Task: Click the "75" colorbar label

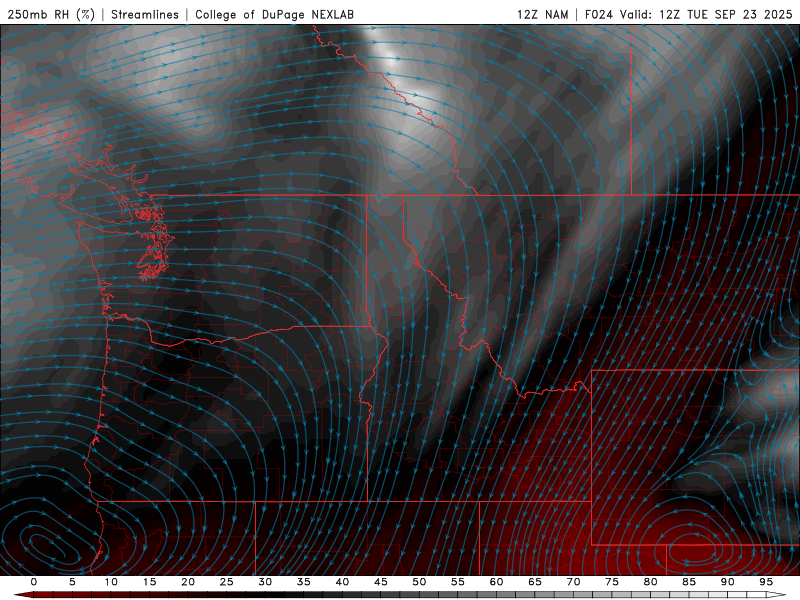Action: pos(612,582)
